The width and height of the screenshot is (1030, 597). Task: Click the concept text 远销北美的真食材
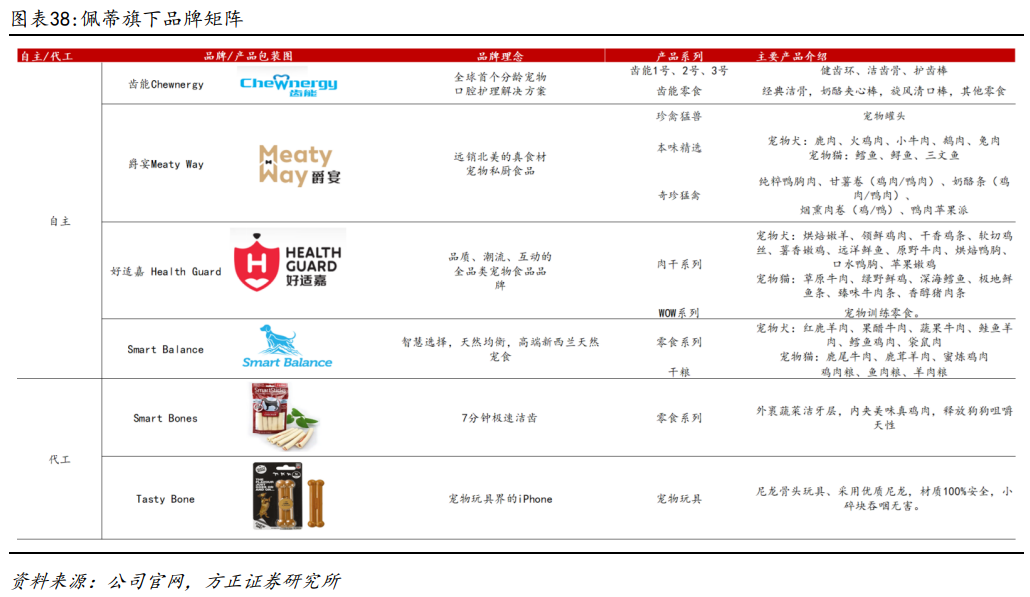coord(500,156)
